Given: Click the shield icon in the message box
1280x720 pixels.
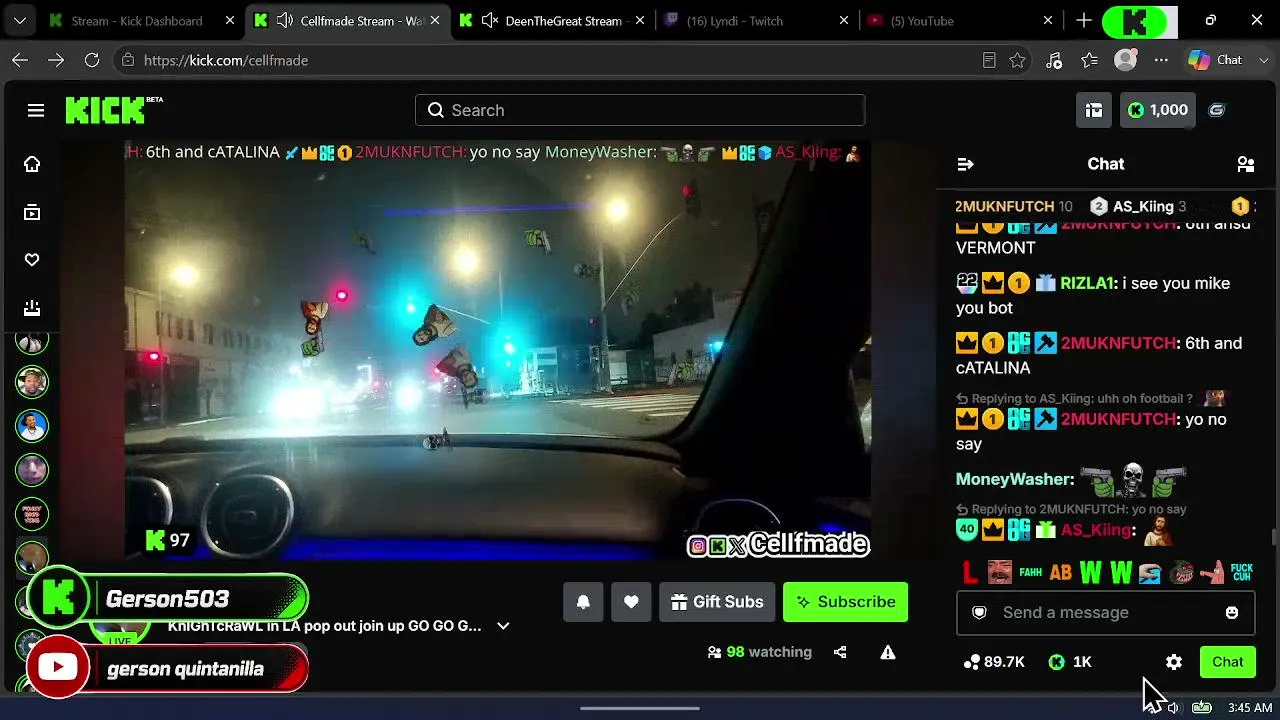Looking at the screenshot, I should [980, 612].
